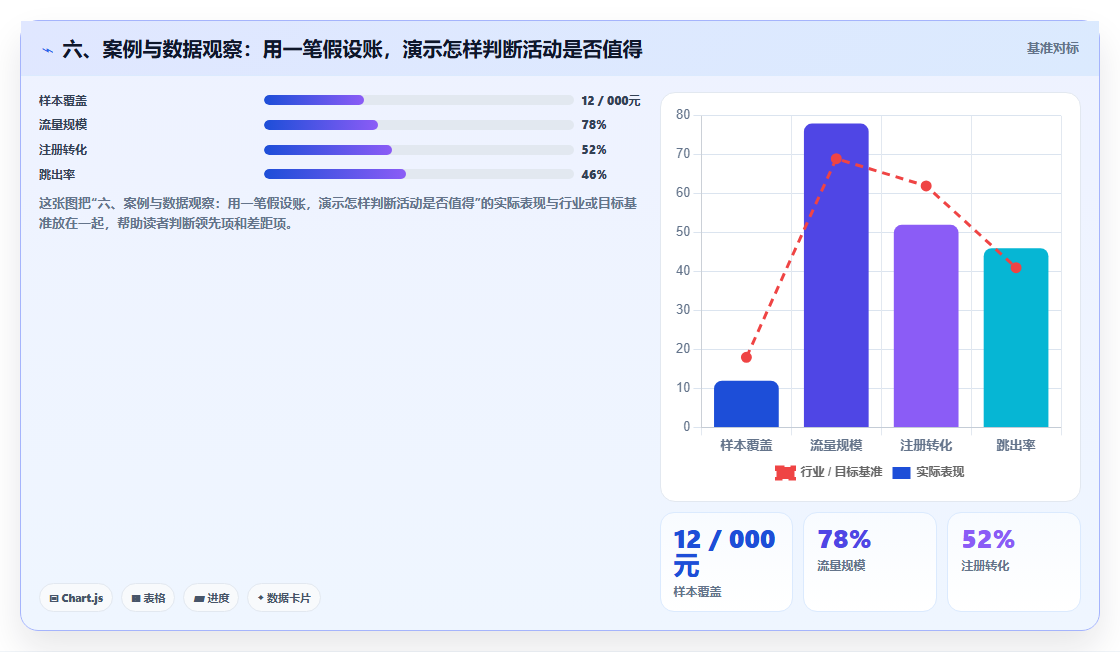Click benchmark point above 注册转化 bar
This screenshot has height=652, width=1120.
pos(926,186)
